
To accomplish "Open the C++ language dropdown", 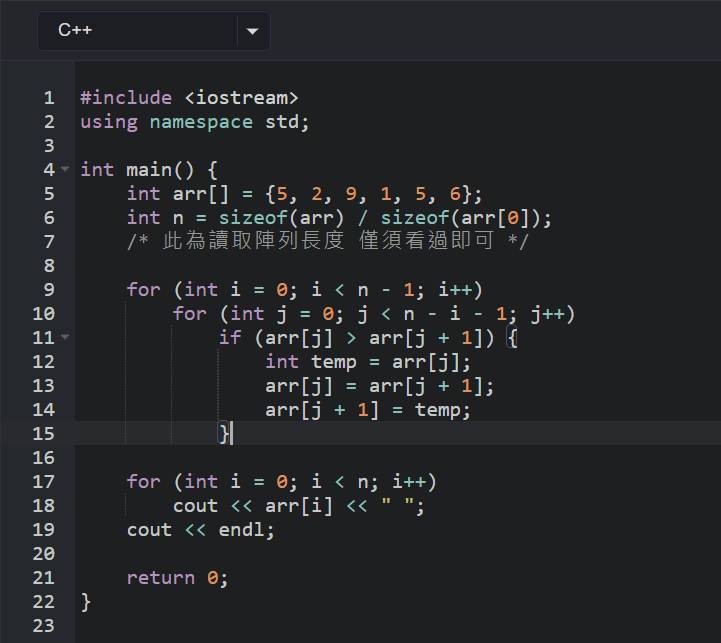I will 154,31.
